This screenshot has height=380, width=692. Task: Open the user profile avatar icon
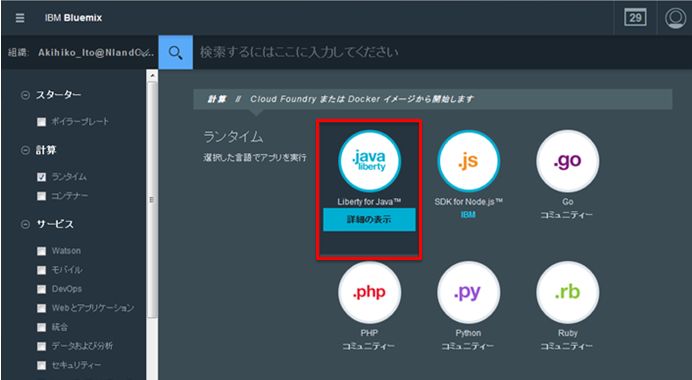point(675,18)
